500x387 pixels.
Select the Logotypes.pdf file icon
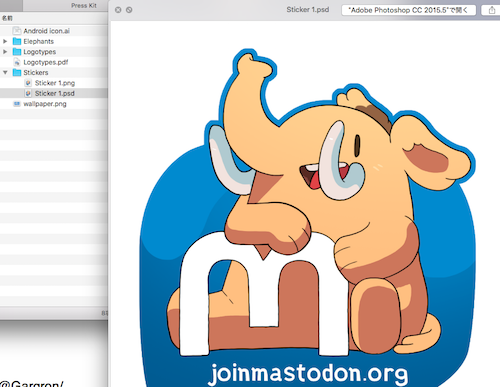[x=17, y=62]
